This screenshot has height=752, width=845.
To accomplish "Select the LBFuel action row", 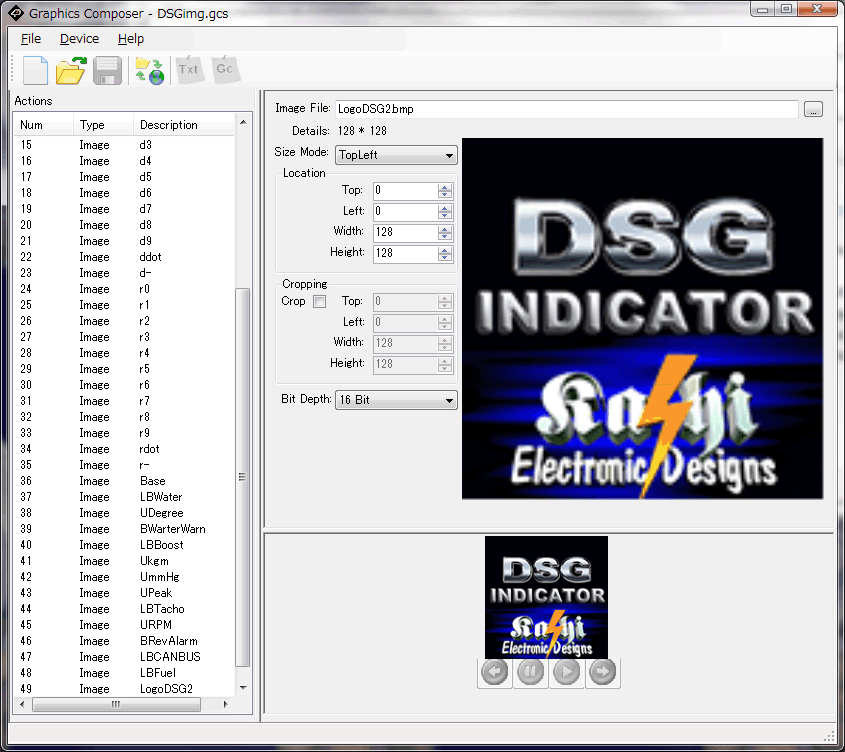I will coord(124,673).
